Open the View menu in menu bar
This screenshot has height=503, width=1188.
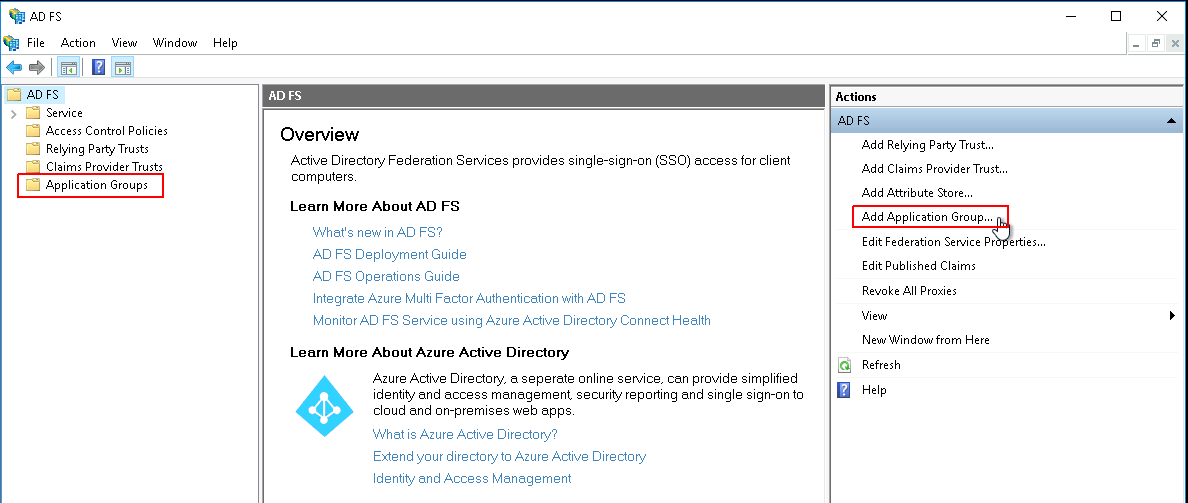[124, 43]
